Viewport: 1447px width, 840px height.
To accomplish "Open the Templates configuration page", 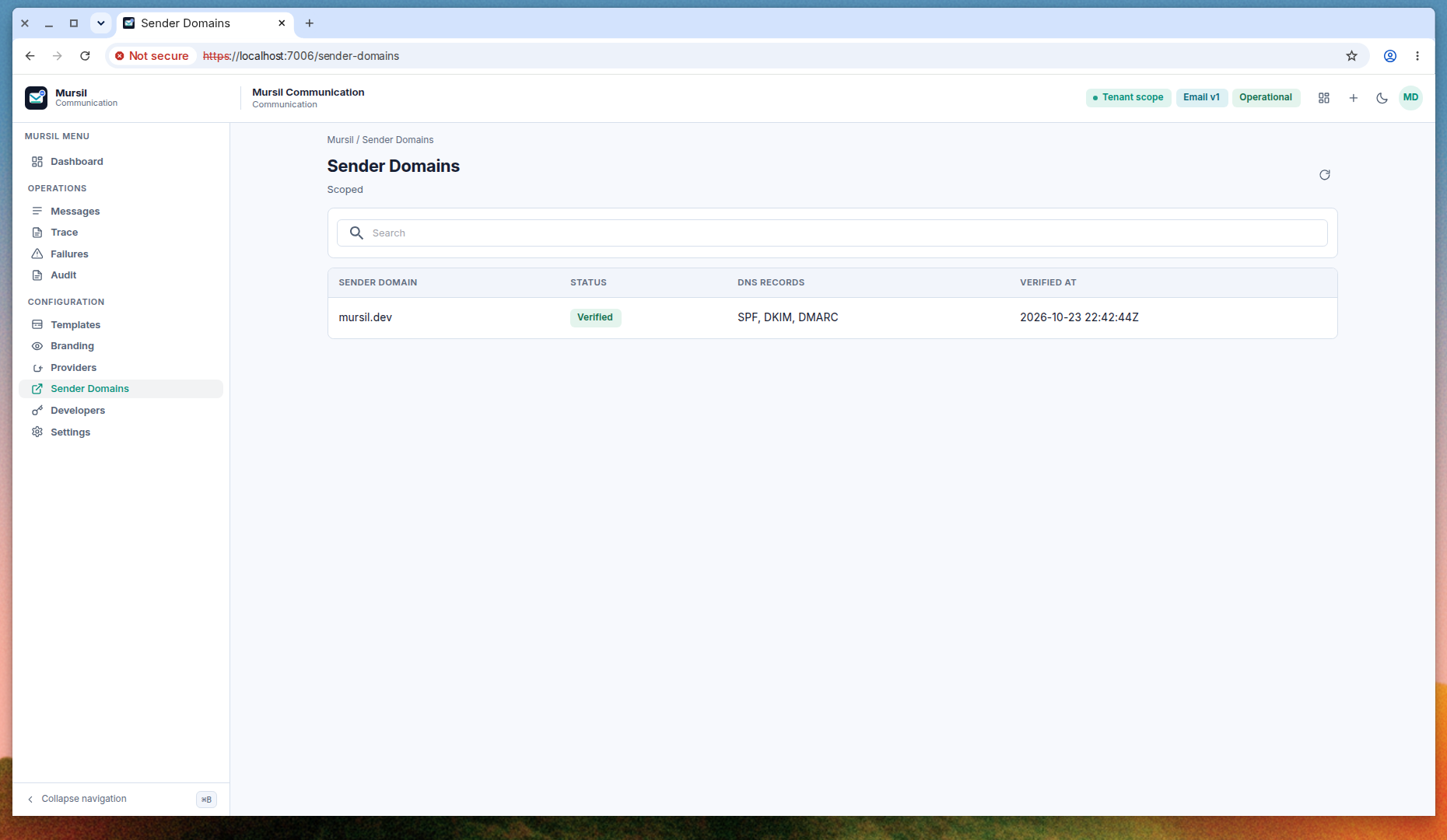I will pos(121,325).
